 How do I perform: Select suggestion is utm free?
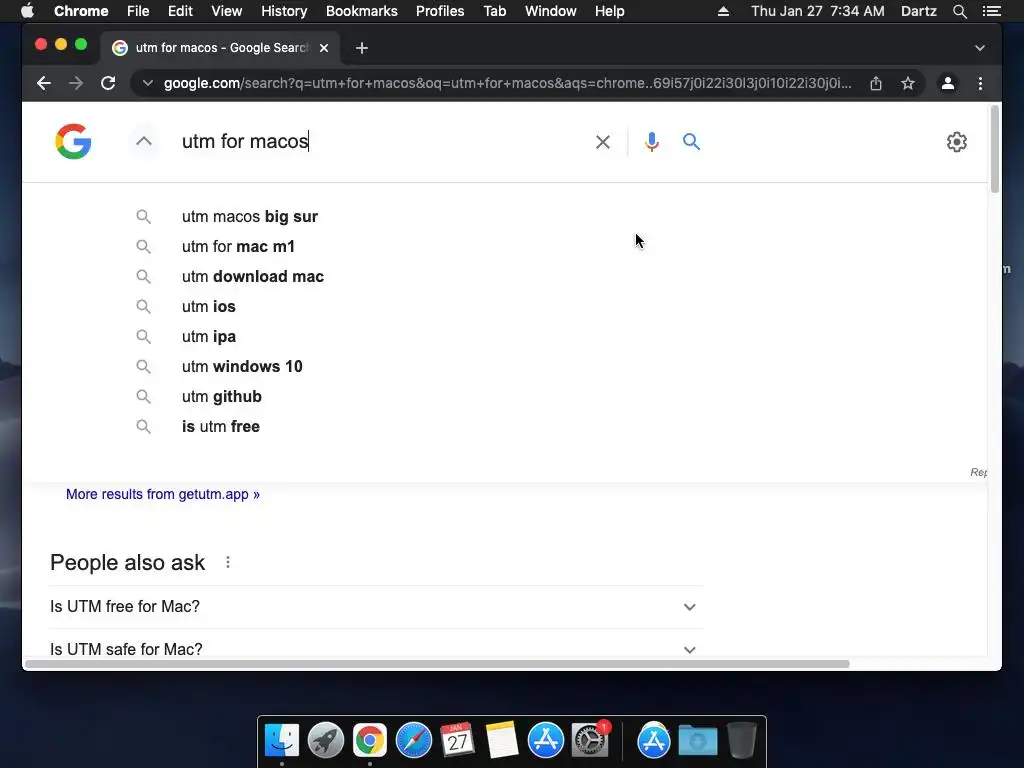coord(221,426)
